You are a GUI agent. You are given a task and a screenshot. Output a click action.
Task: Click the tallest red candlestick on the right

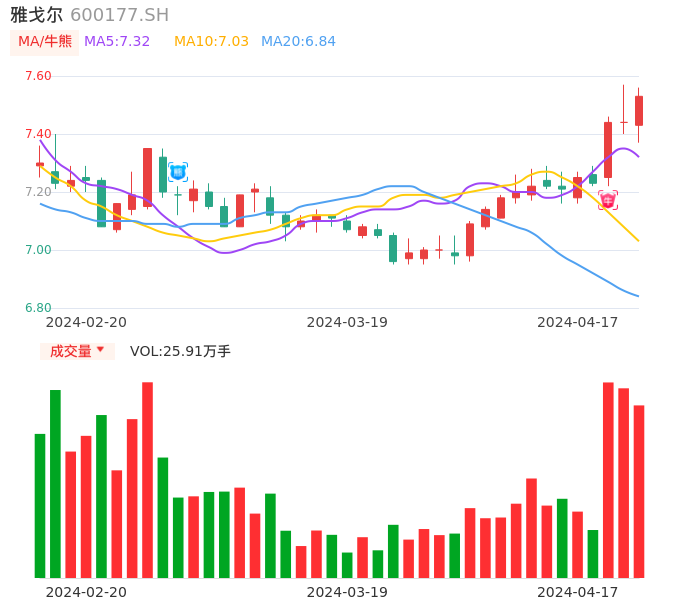608,150
